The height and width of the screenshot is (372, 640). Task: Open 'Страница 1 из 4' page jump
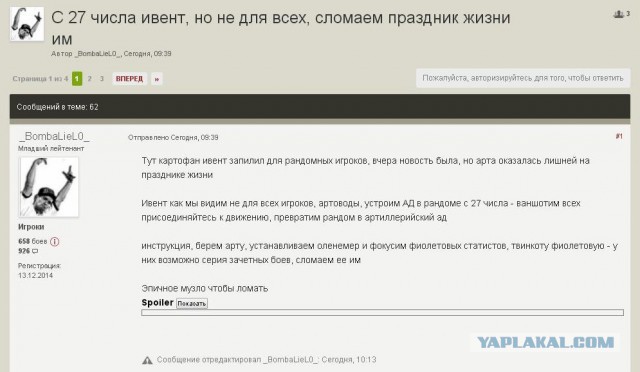pos(40,78)
